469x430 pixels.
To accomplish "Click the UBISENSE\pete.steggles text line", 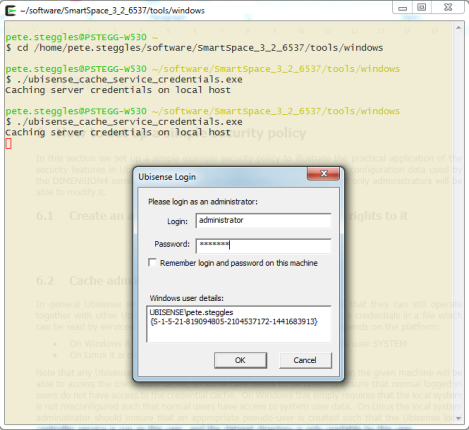I will [191, 312].
